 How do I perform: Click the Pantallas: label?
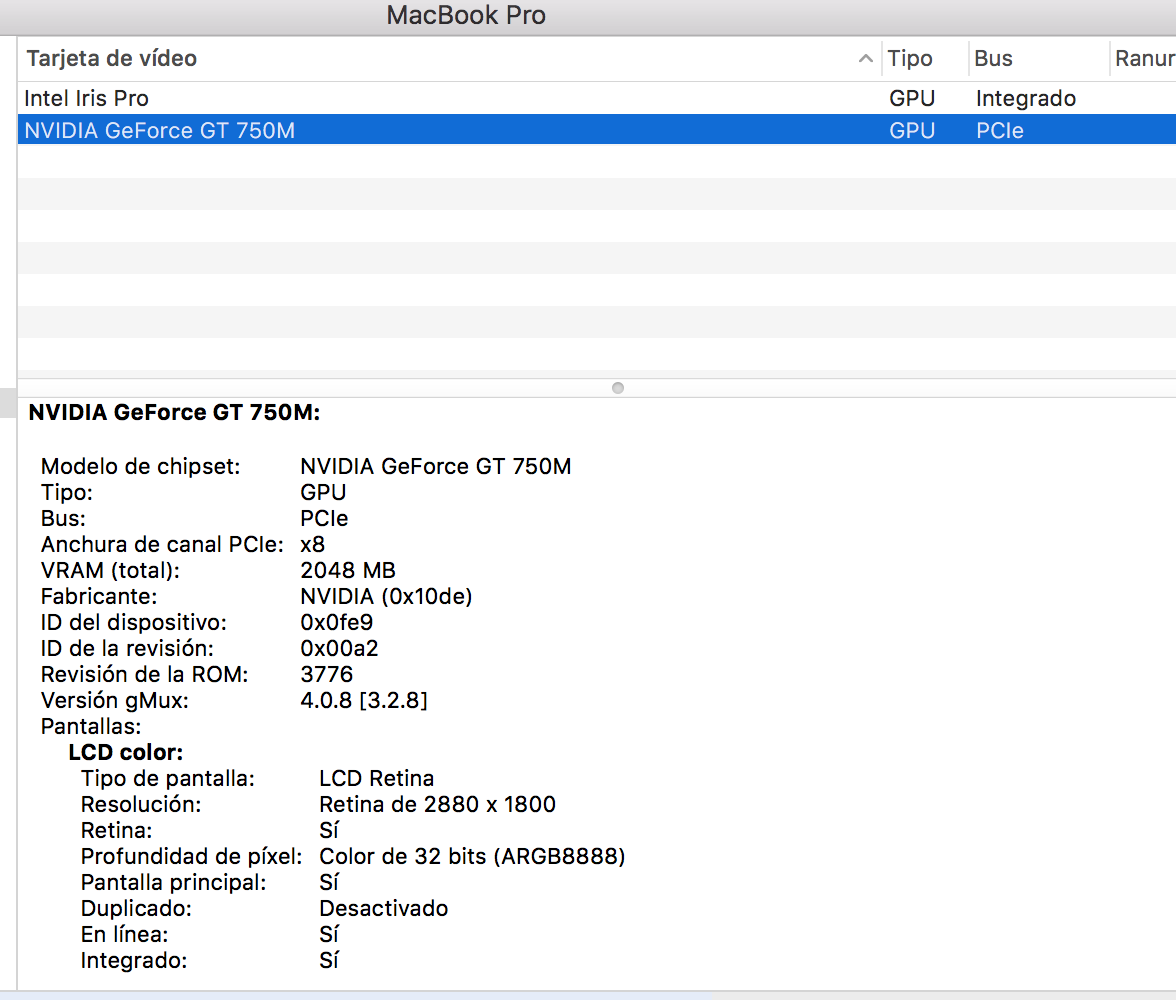click(x=91, y=726)
